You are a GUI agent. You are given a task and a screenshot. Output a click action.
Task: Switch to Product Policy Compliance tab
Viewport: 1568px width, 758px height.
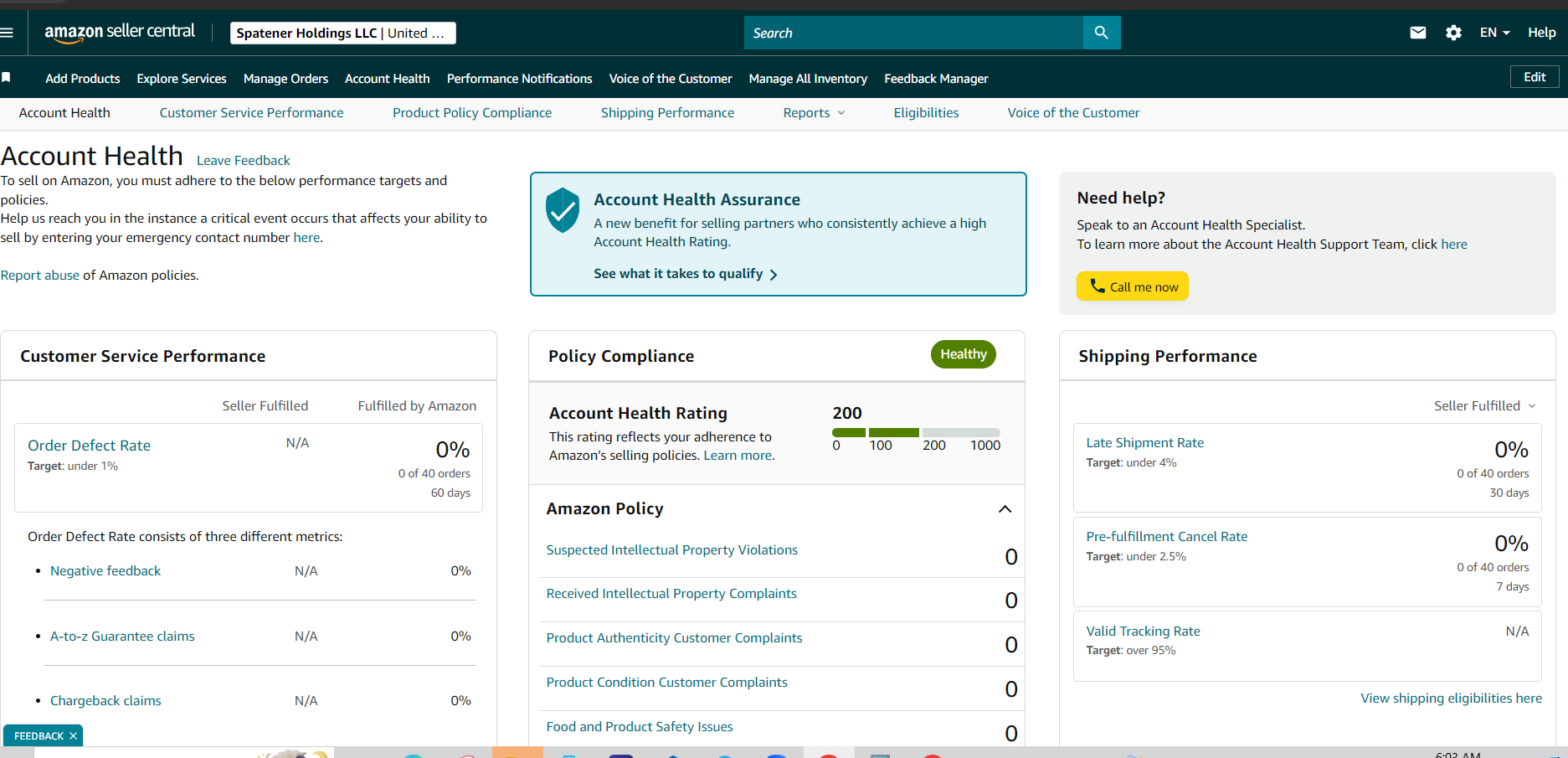[472, 113]
